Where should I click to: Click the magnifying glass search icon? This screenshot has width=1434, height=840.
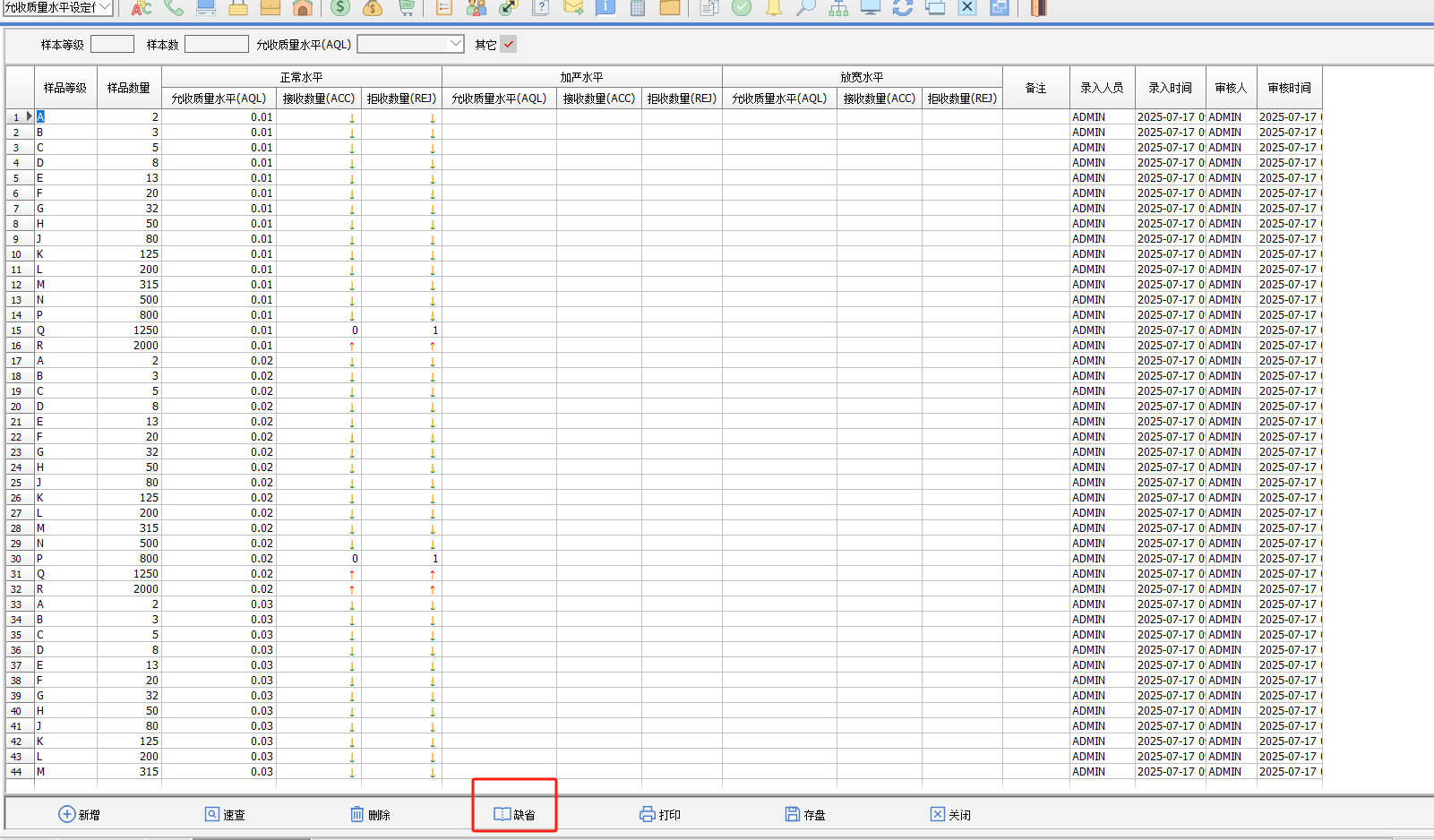coord(806,8)
